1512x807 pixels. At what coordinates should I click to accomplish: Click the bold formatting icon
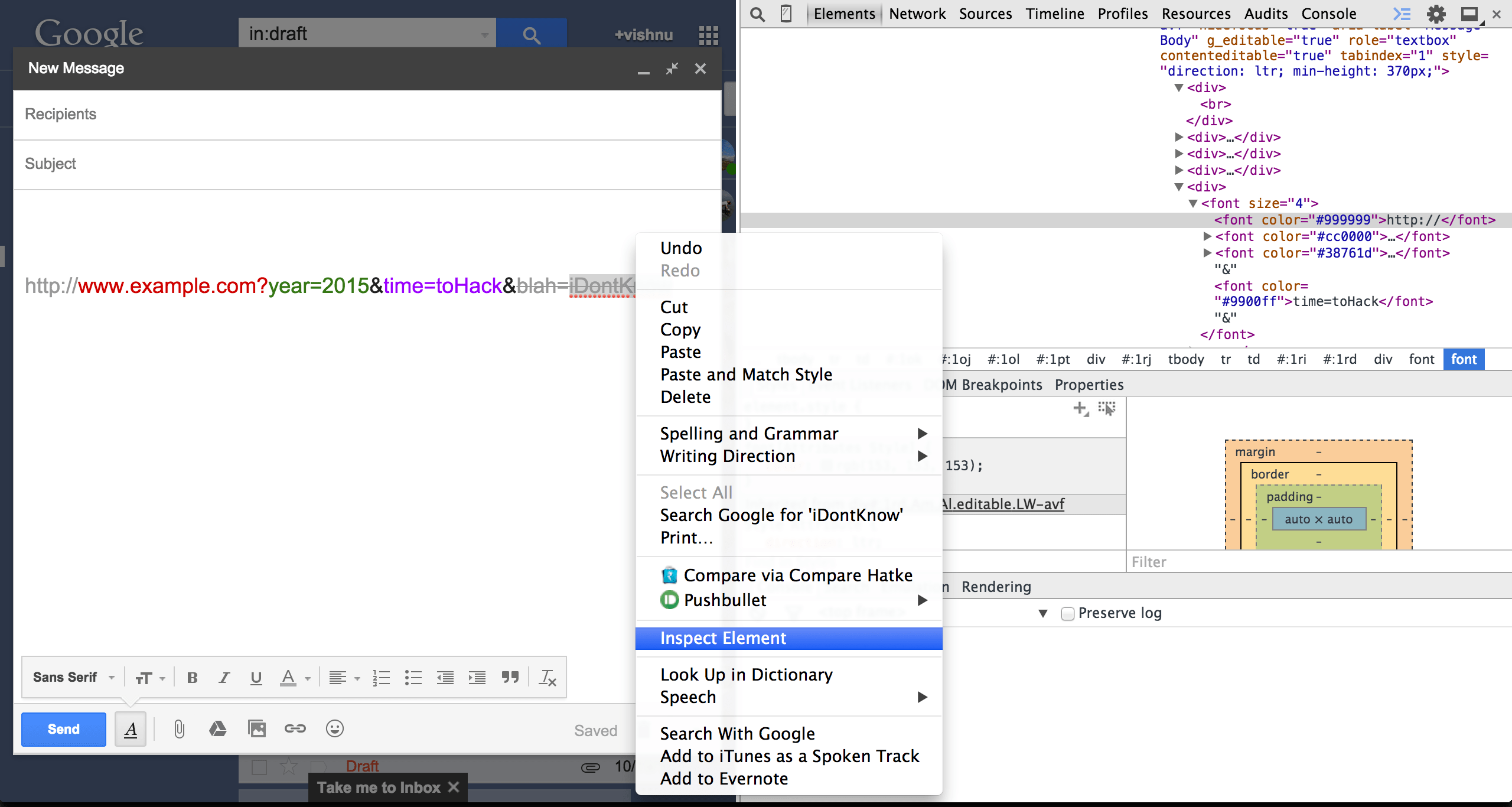tap(192, 678)
